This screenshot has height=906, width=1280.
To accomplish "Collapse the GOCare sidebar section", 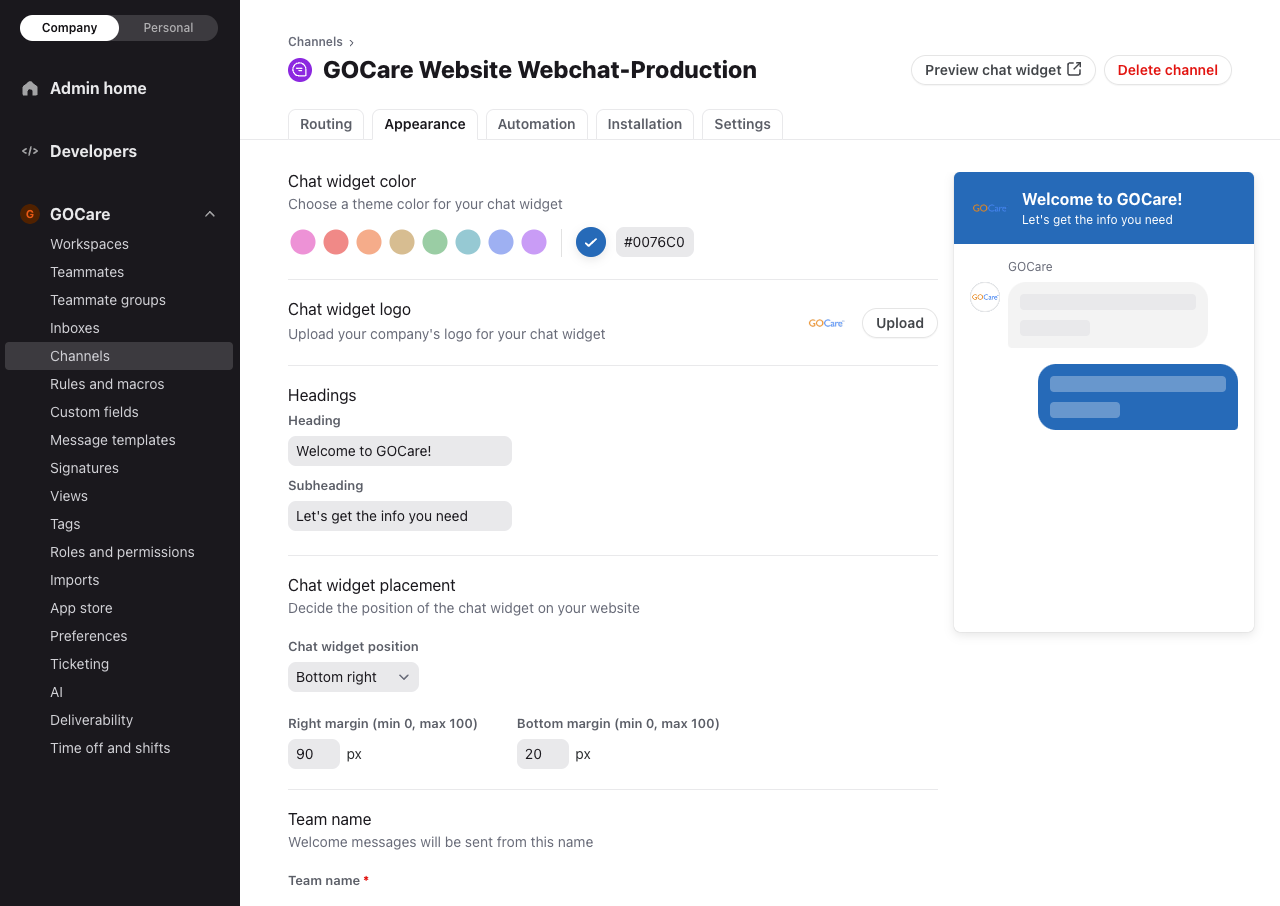I will click(x=210, y=214).
